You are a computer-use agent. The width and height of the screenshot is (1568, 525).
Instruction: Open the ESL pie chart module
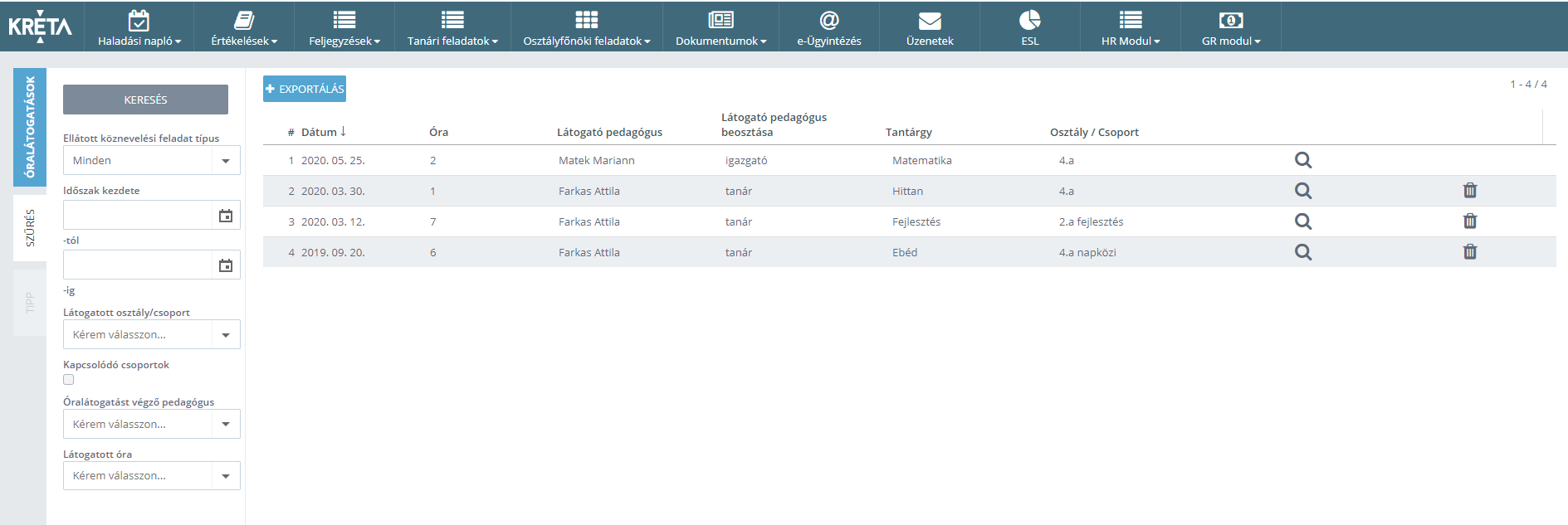(x=1030, y=28)
